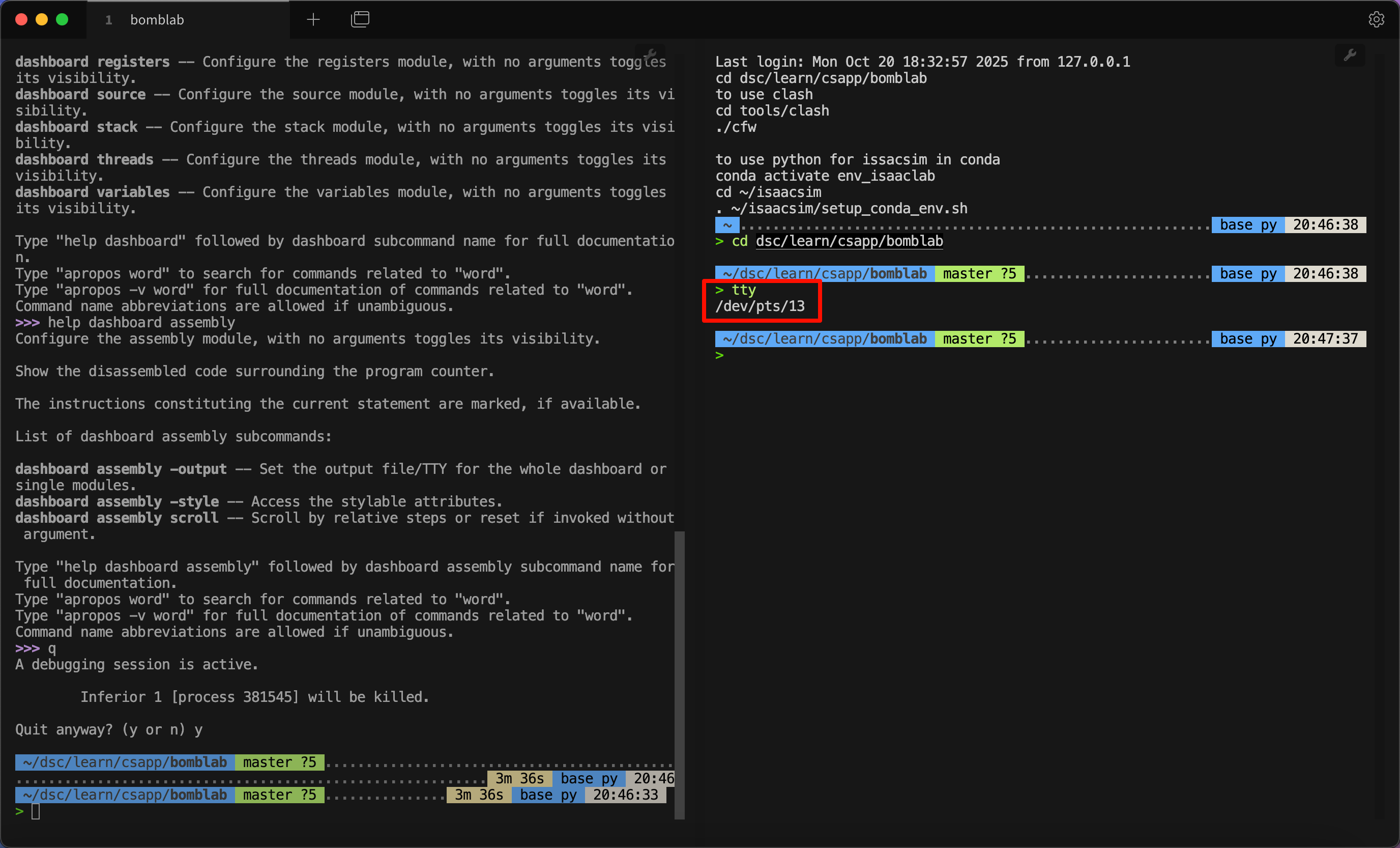Open a new tab with plus icon
1400x848 pixels.
coord(313,20)
